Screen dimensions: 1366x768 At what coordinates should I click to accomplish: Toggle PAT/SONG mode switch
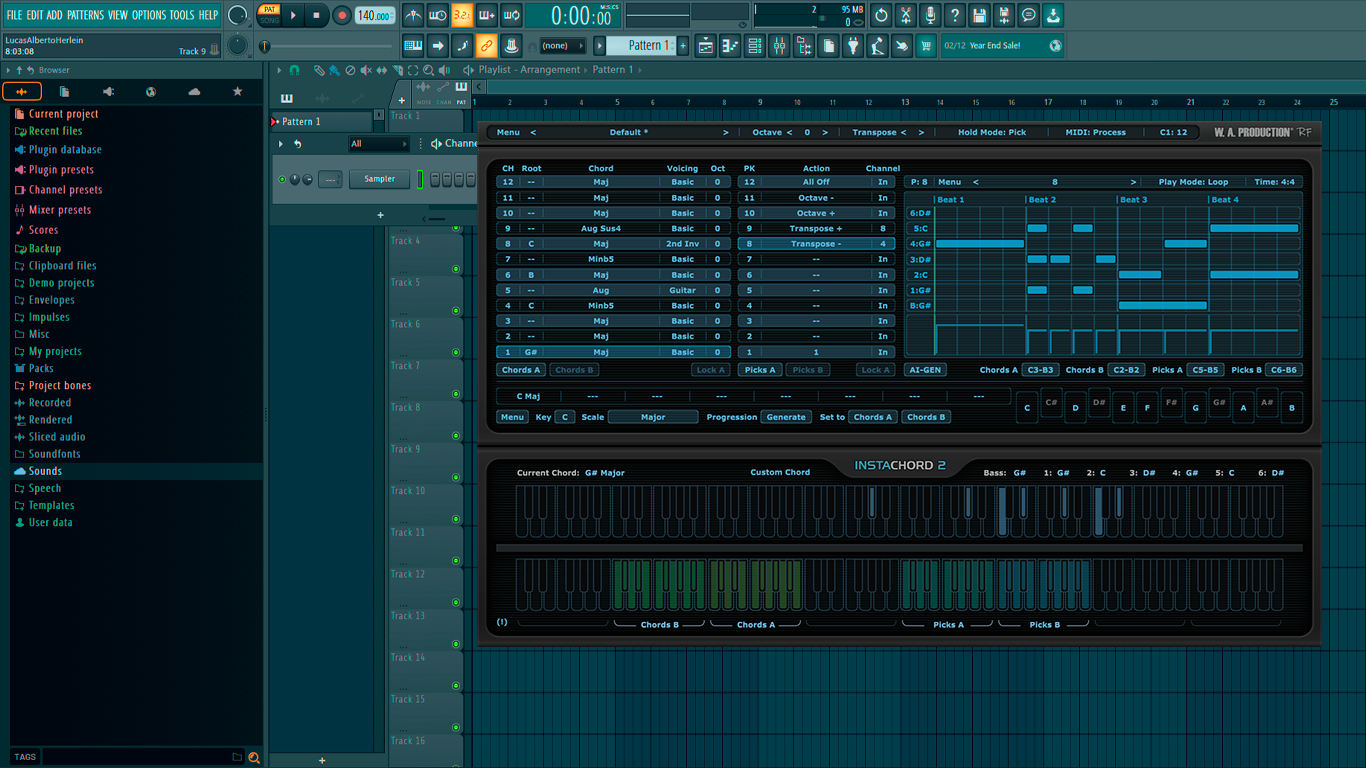(x=269, y=15)
